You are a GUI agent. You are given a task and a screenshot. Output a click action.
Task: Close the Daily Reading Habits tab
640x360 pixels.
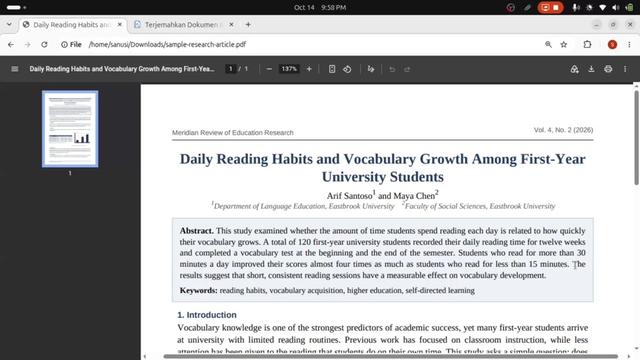point(120,24)
